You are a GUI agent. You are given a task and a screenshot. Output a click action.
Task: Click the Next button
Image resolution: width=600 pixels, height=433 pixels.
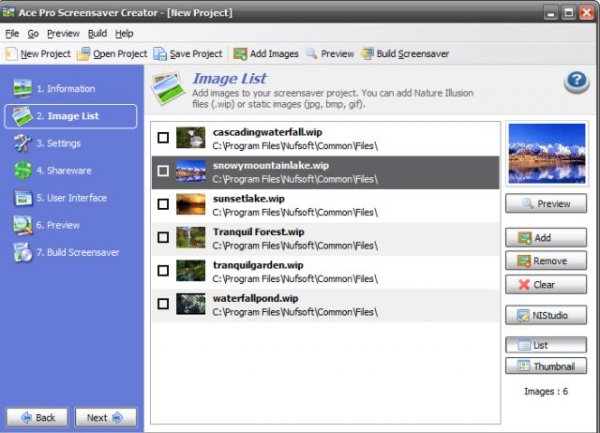(x=106, y=417)
